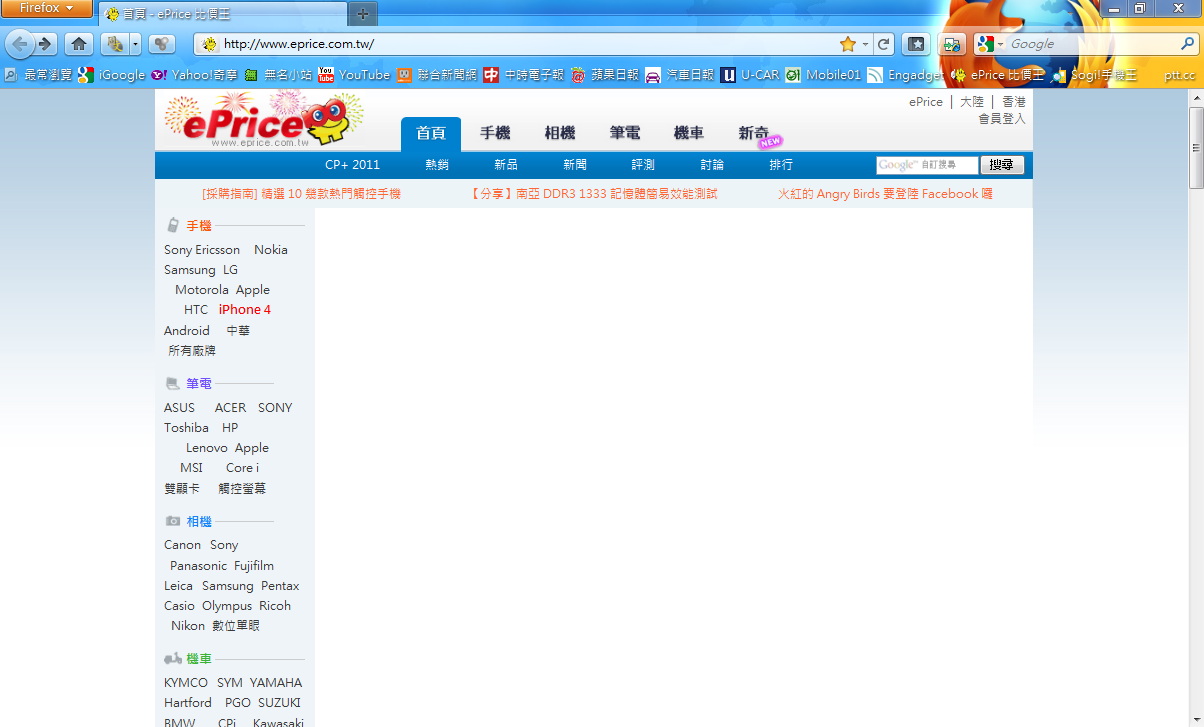Open the Canon camera brand link

(183, 545)
